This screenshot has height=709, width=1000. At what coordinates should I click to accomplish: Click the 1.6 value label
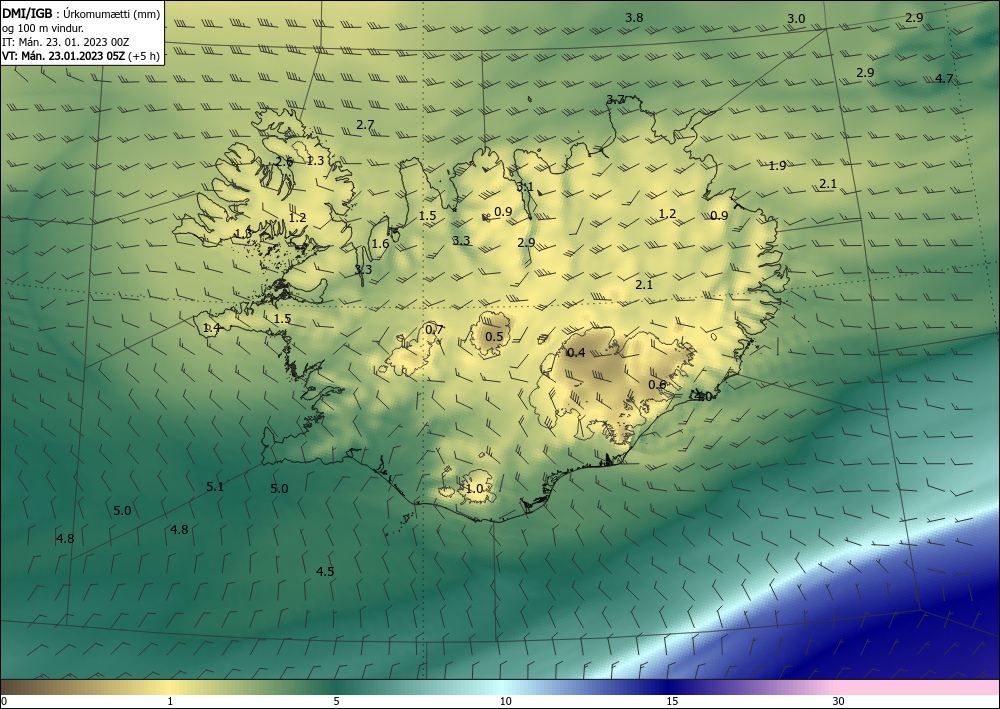[380, 244]
